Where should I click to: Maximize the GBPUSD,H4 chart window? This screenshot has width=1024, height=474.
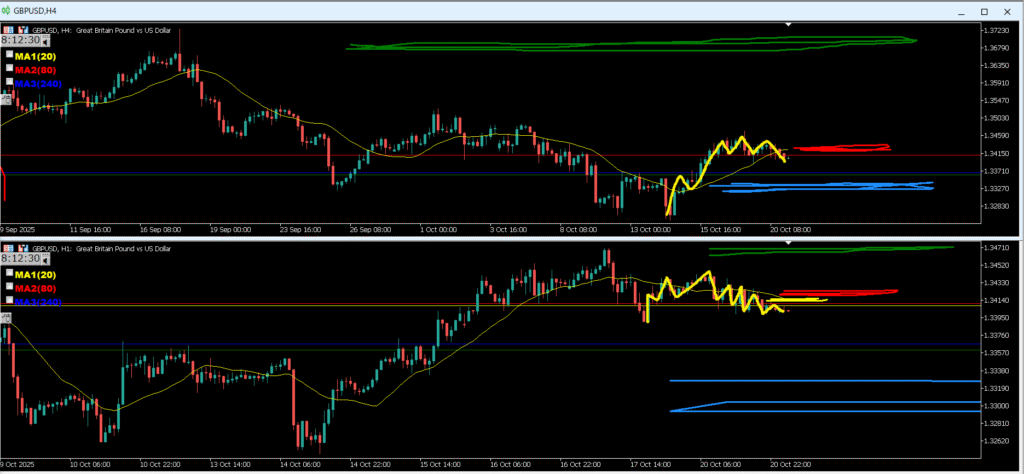pyautogui.click(x=984, y=11)
